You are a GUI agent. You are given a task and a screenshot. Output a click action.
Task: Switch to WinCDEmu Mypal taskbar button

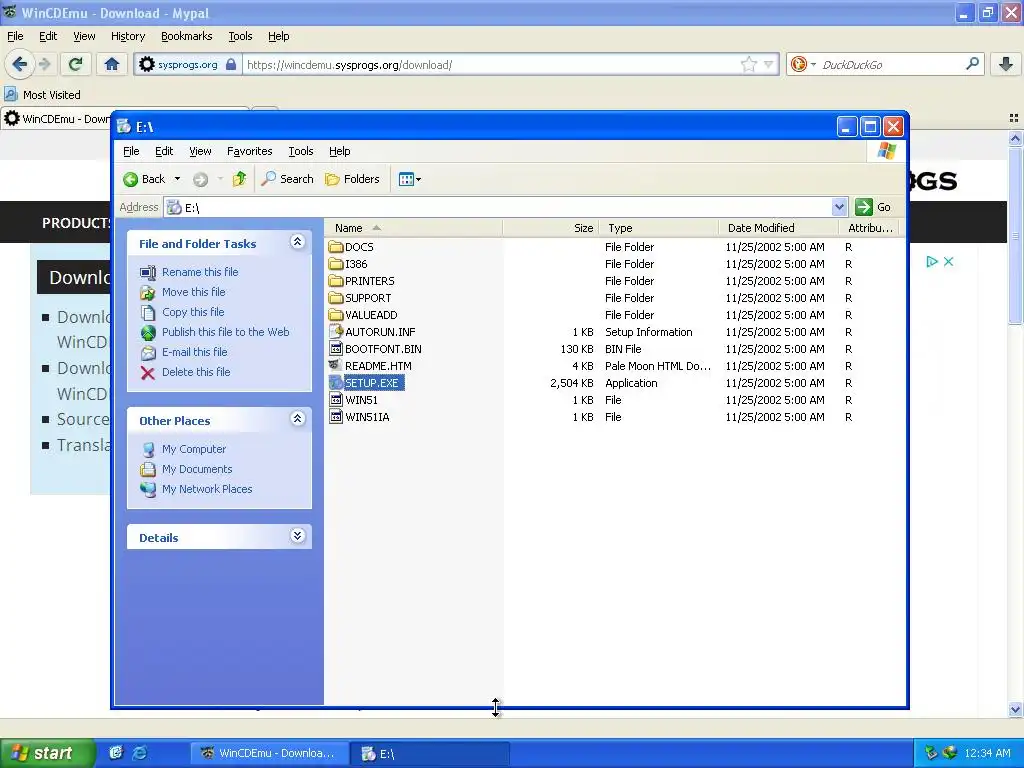pyautogui.click(x=269, y=753)
